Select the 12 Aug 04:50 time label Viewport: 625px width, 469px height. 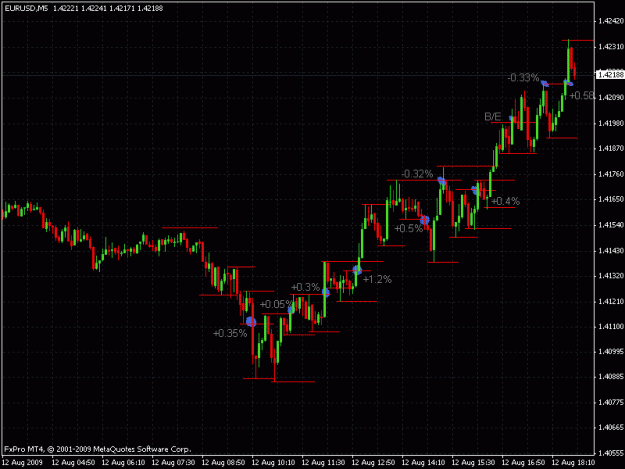click(x=73, y=463)
